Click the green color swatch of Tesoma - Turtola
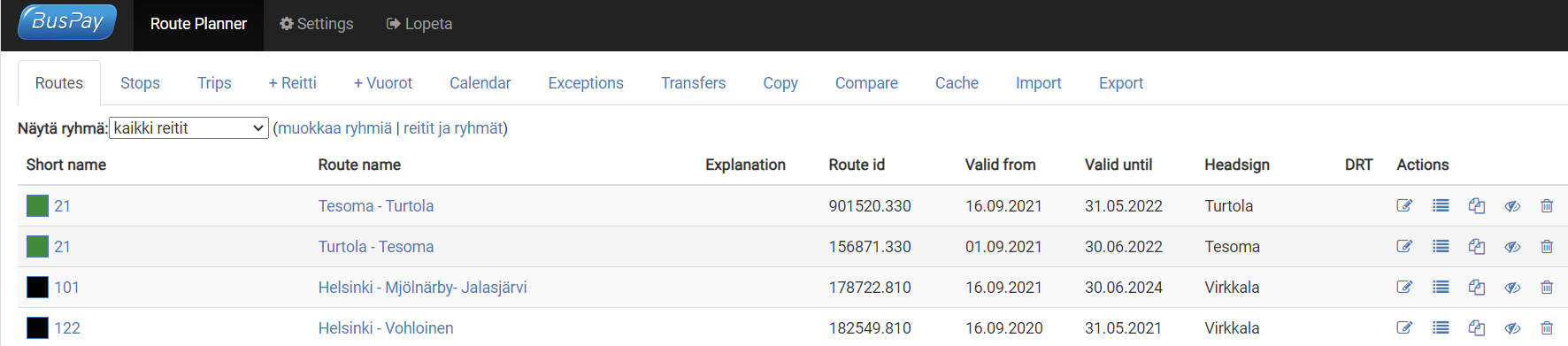Viewport: 1568px width, 346px height. (x=37, y=206)
